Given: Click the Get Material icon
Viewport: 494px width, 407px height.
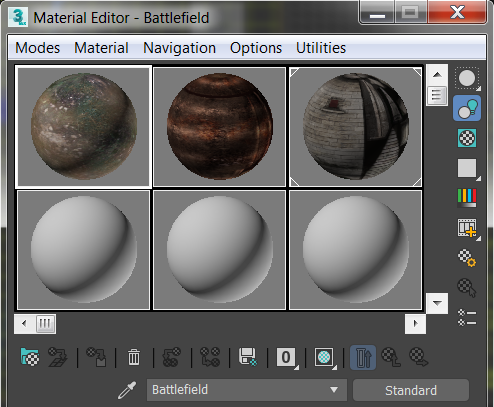Looking at the screenshot, I should [x=30, y=357].
